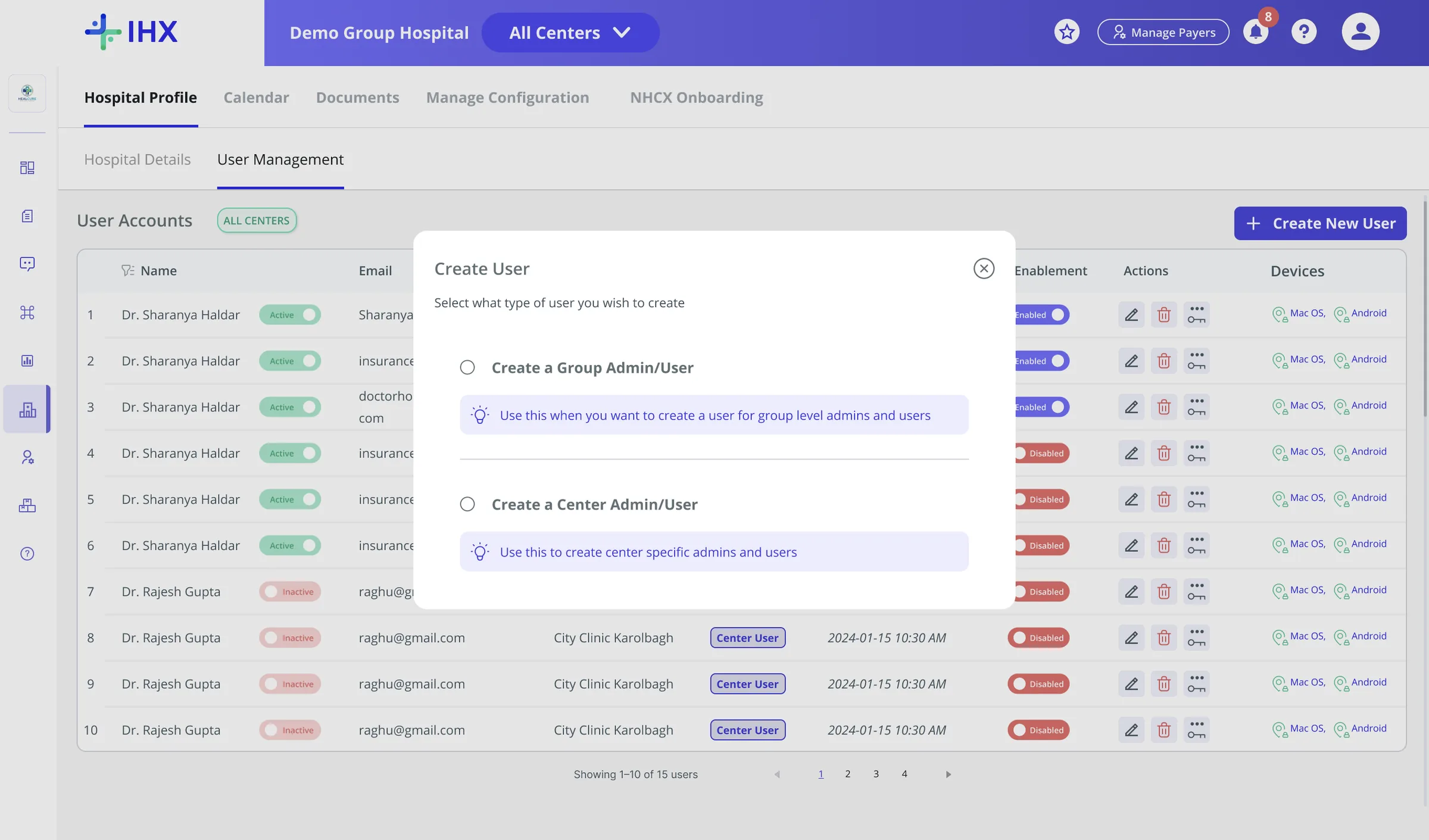This screenshot has height=840, width=1429.
Task: Click the favorites star icon in header
Action: [1066, 32]
